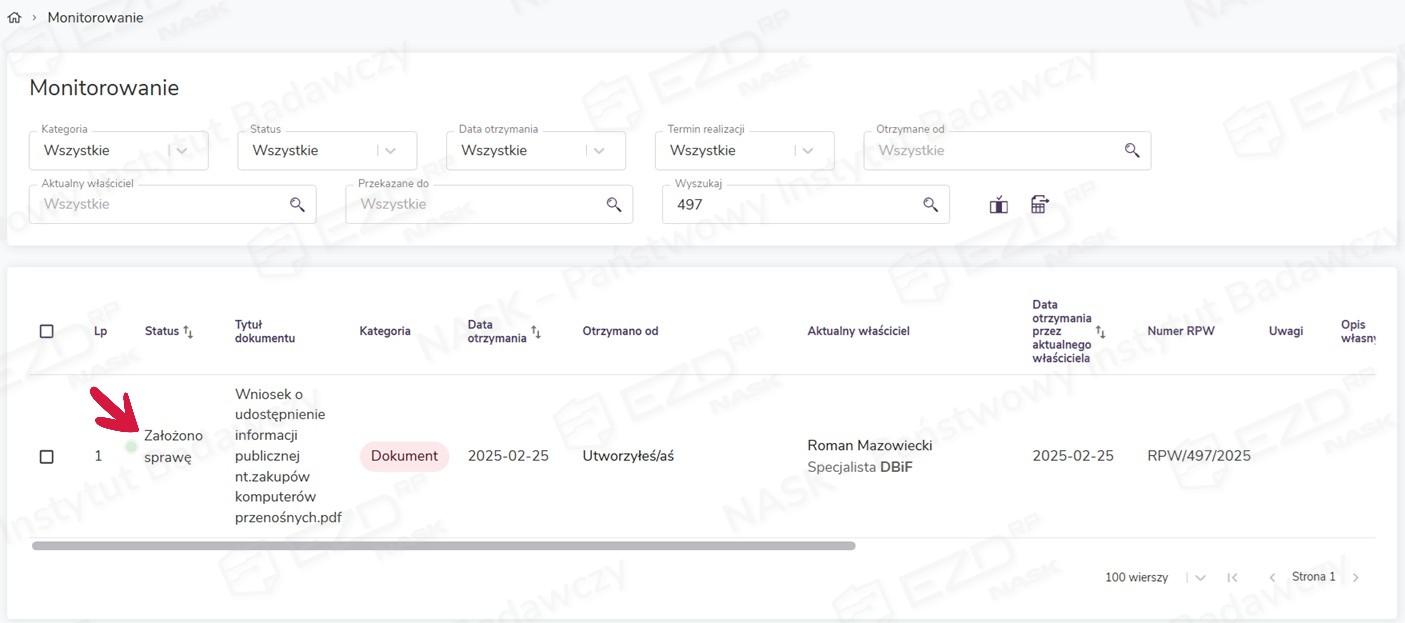This screenshot has height=623, width=1405.
Task: Sort by Status using the column arrows
Action: click(188, 332)
